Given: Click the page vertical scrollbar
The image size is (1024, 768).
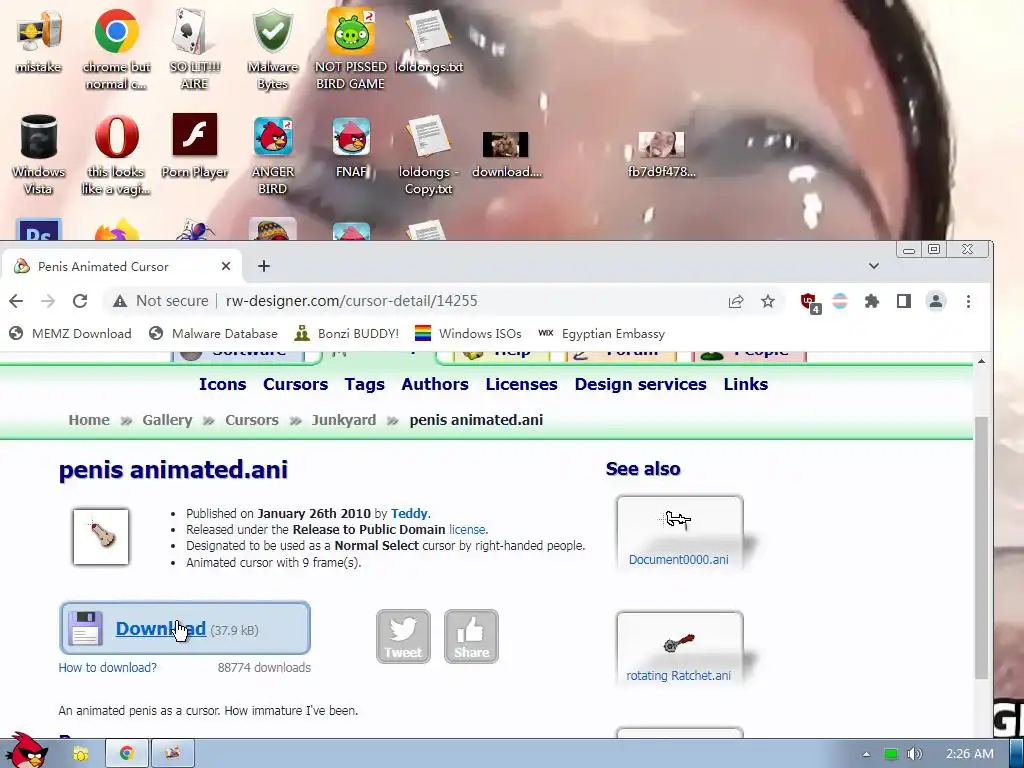Looking at the screenshot, I should tap(981, 547).
